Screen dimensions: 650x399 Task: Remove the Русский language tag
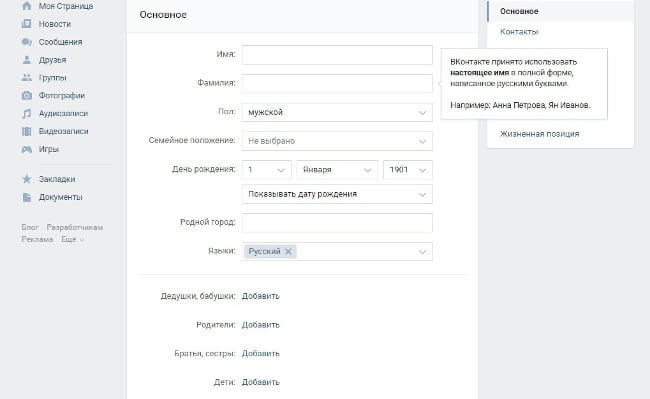click(x=288, y=251)
